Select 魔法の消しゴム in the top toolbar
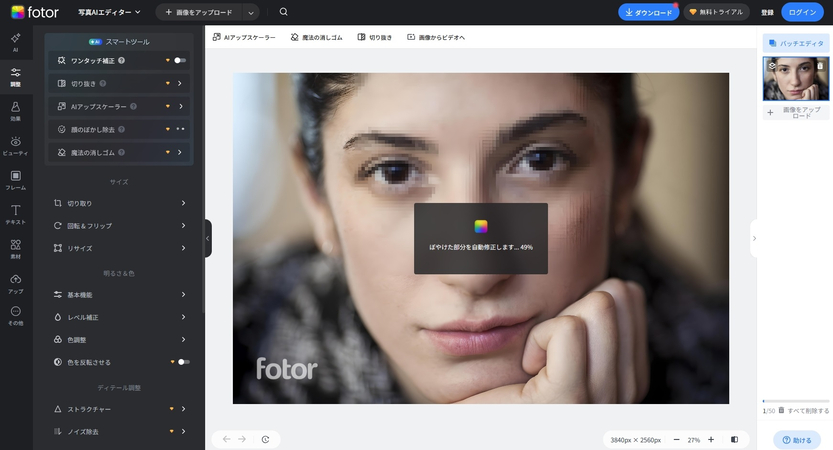This screenshot has width=833, height=450. (x=317, y=37)
